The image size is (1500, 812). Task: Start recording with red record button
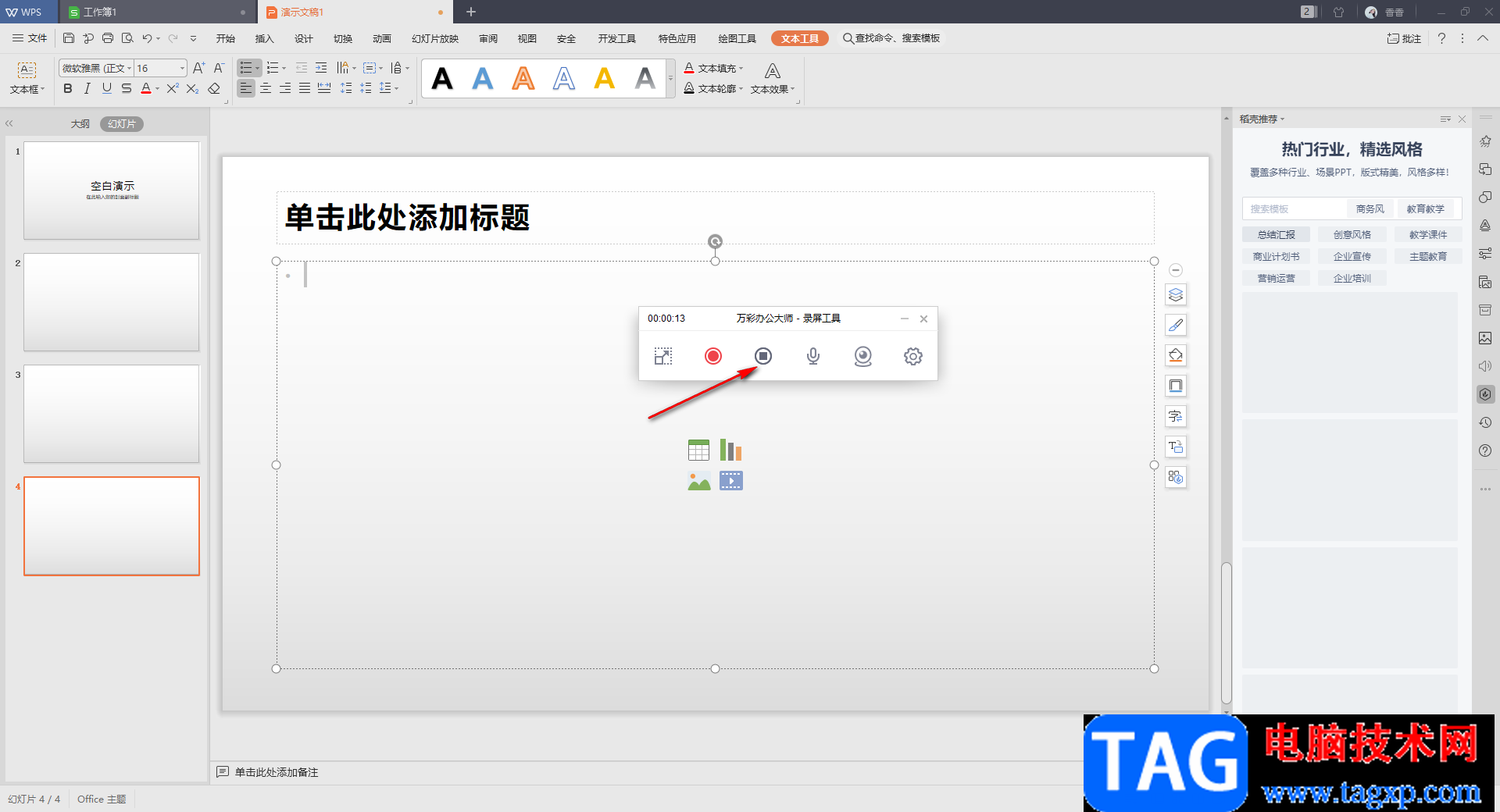tap(713, 356)
